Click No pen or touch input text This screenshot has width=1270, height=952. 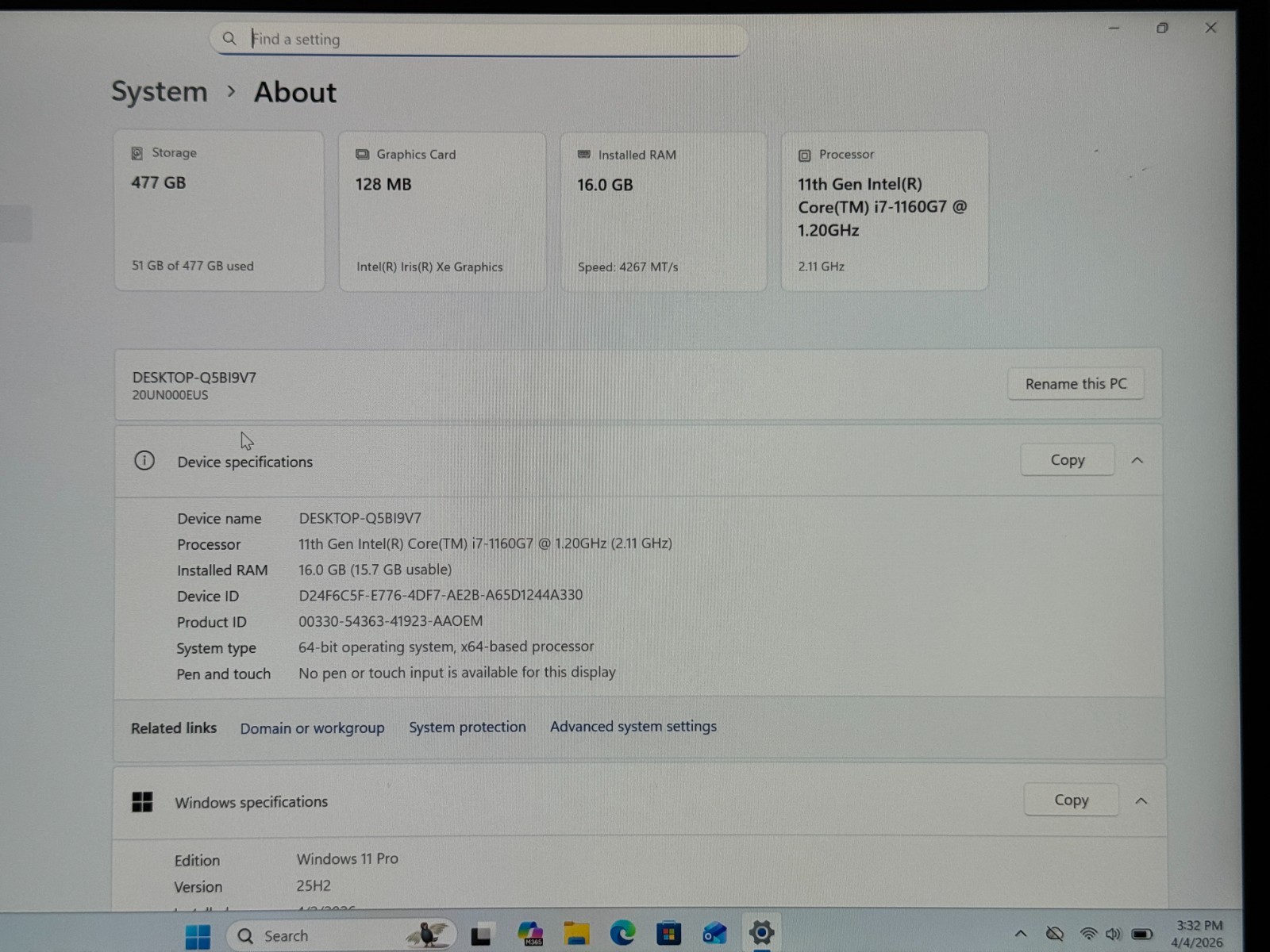(x=457, y=673)
